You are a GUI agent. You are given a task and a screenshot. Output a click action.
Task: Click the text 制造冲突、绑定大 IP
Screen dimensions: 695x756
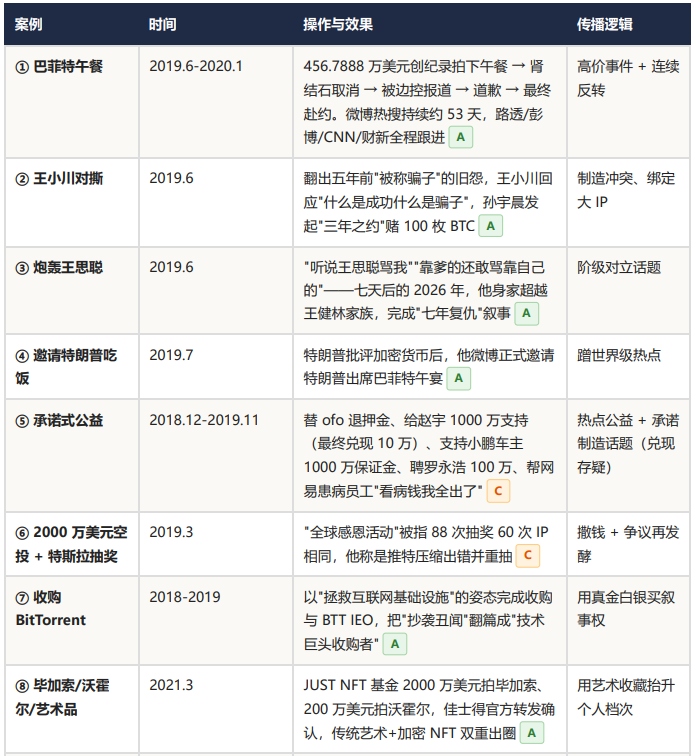click(626, 190)
